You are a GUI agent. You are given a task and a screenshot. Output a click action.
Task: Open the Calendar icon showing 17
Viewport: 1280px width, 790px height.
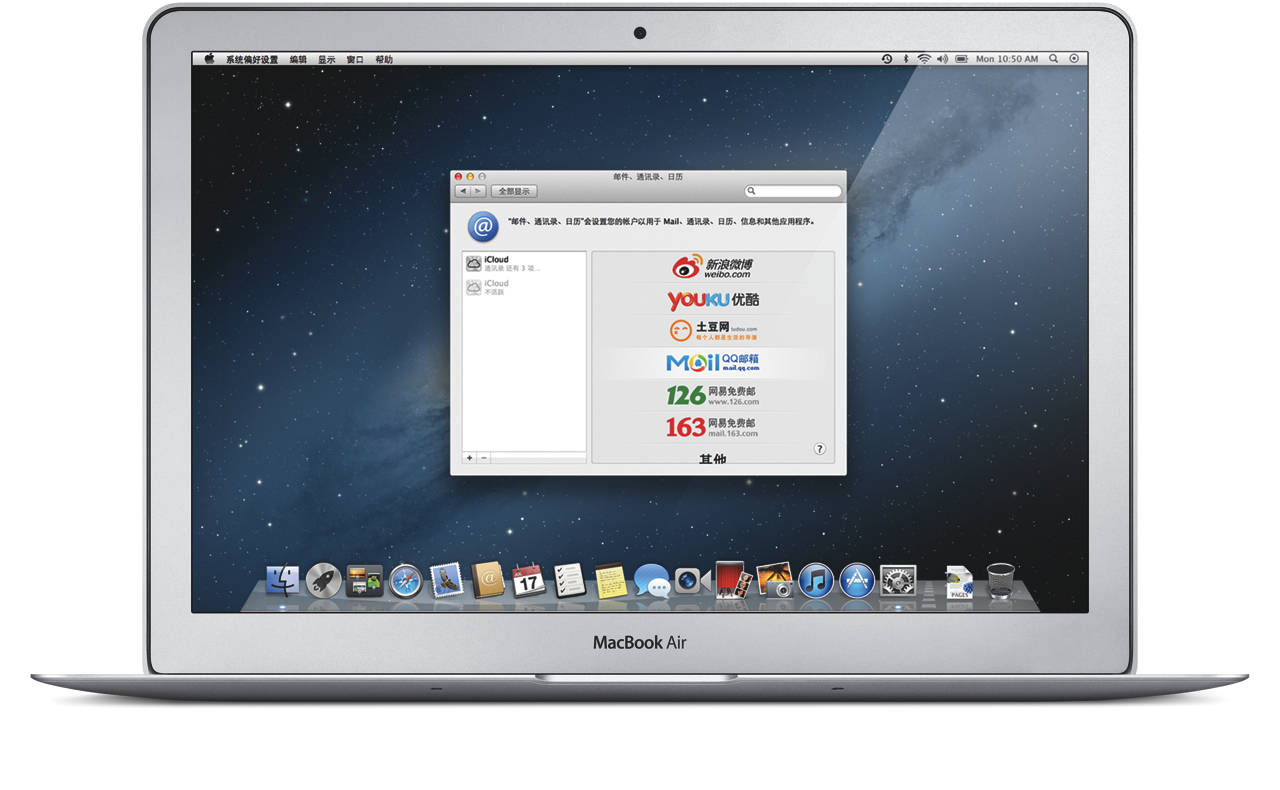[x=528, y=579]
